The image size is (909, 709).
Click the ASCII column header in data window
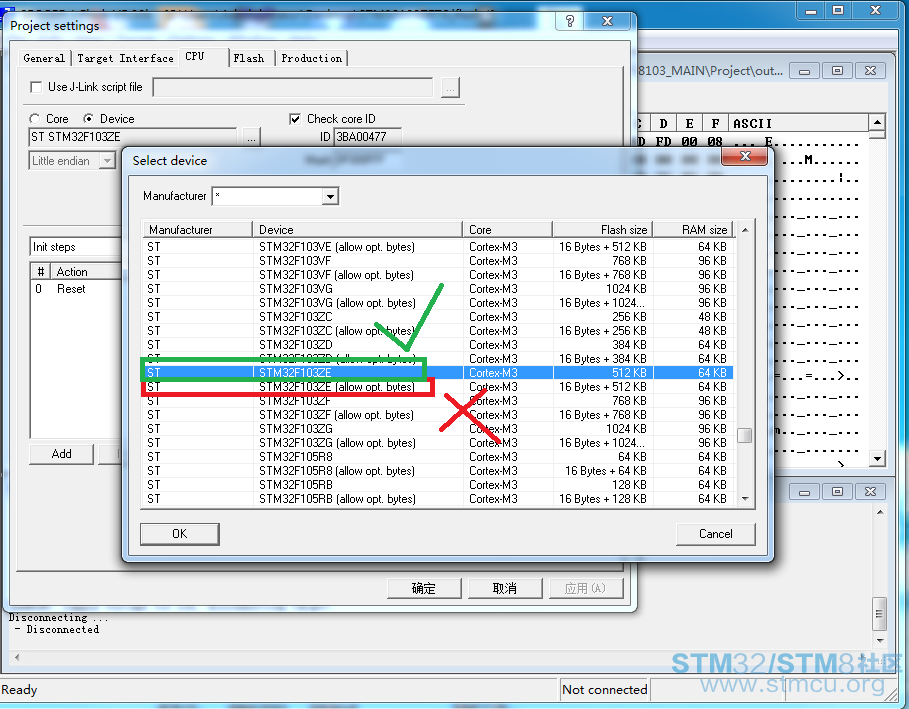798,123
